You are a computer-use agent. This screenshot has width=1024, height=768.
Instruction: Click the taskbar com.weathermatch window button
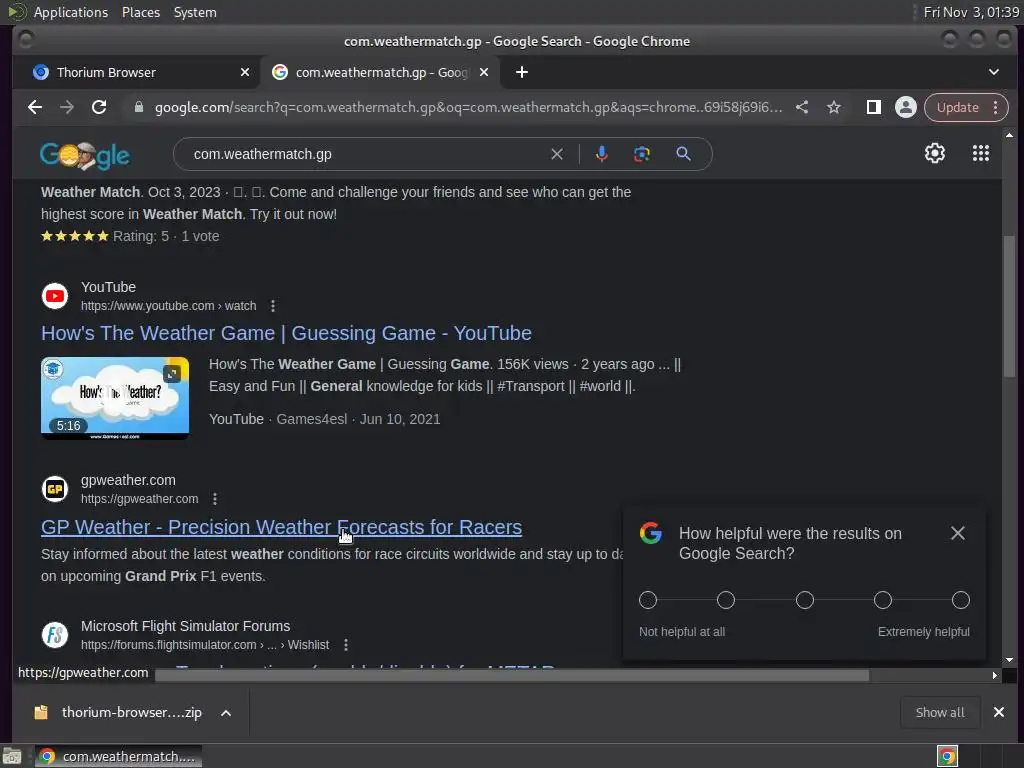tap(118, 756)
